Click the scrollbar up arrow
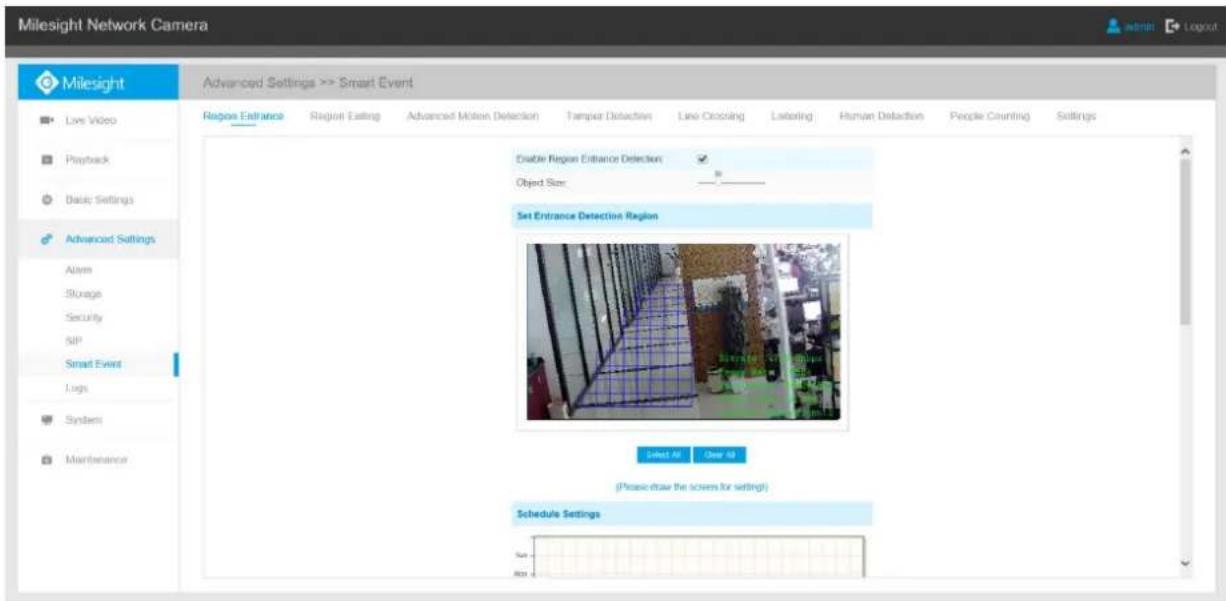The height and width of the screenshot is (601, 1226). point(1186,150)
